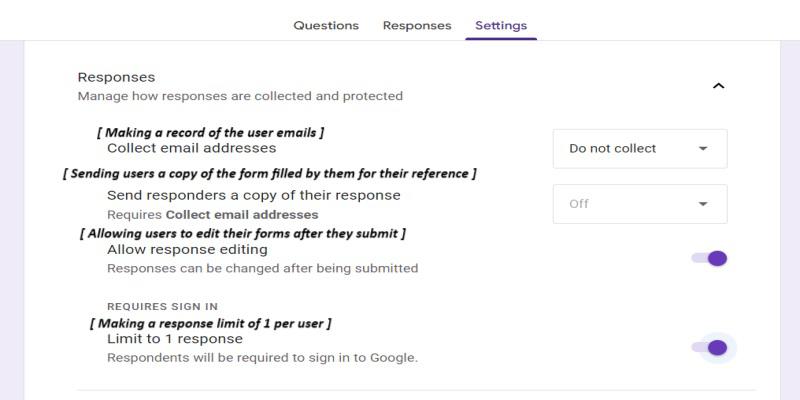Click the Responses section heading
The width and height of the screenshot is (800, 400).
(116, 77)
